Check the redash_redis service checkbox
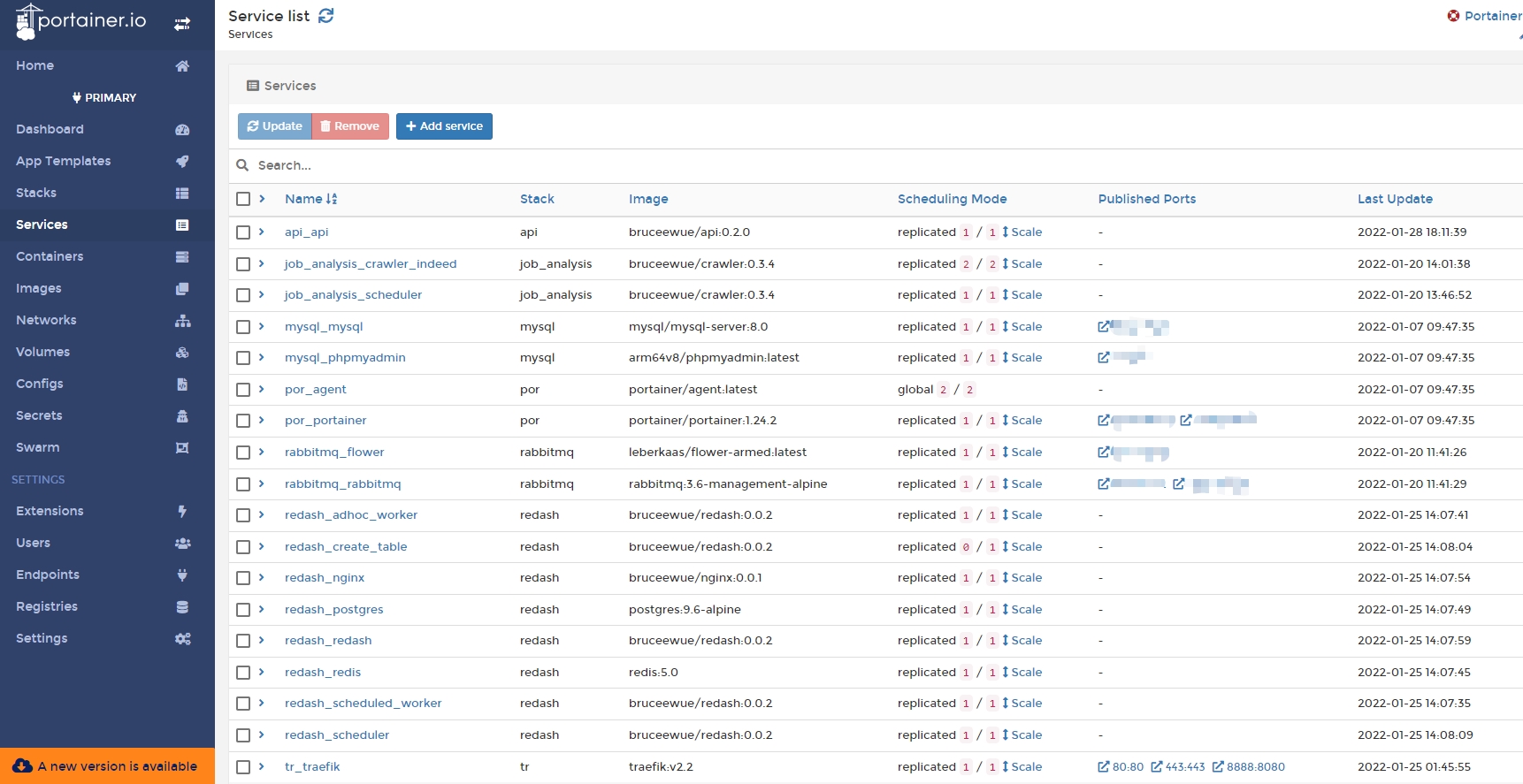The width and height of the screenshot is (1523, 784). pyautogui.click(x=243, y=673)
